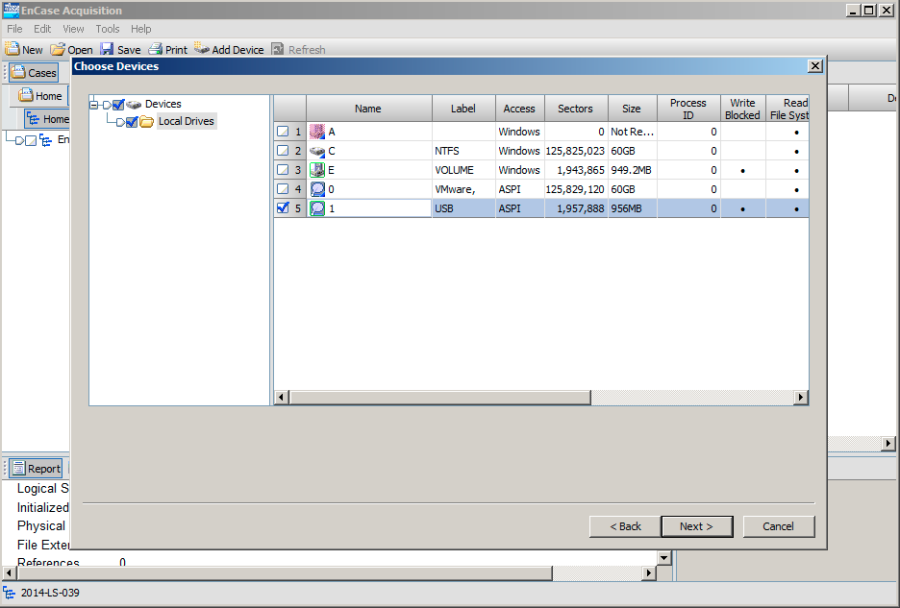Viewport: 900px width, 608px height.
Task: Click the Open folder icon on the toolbar
Action: 58,49
